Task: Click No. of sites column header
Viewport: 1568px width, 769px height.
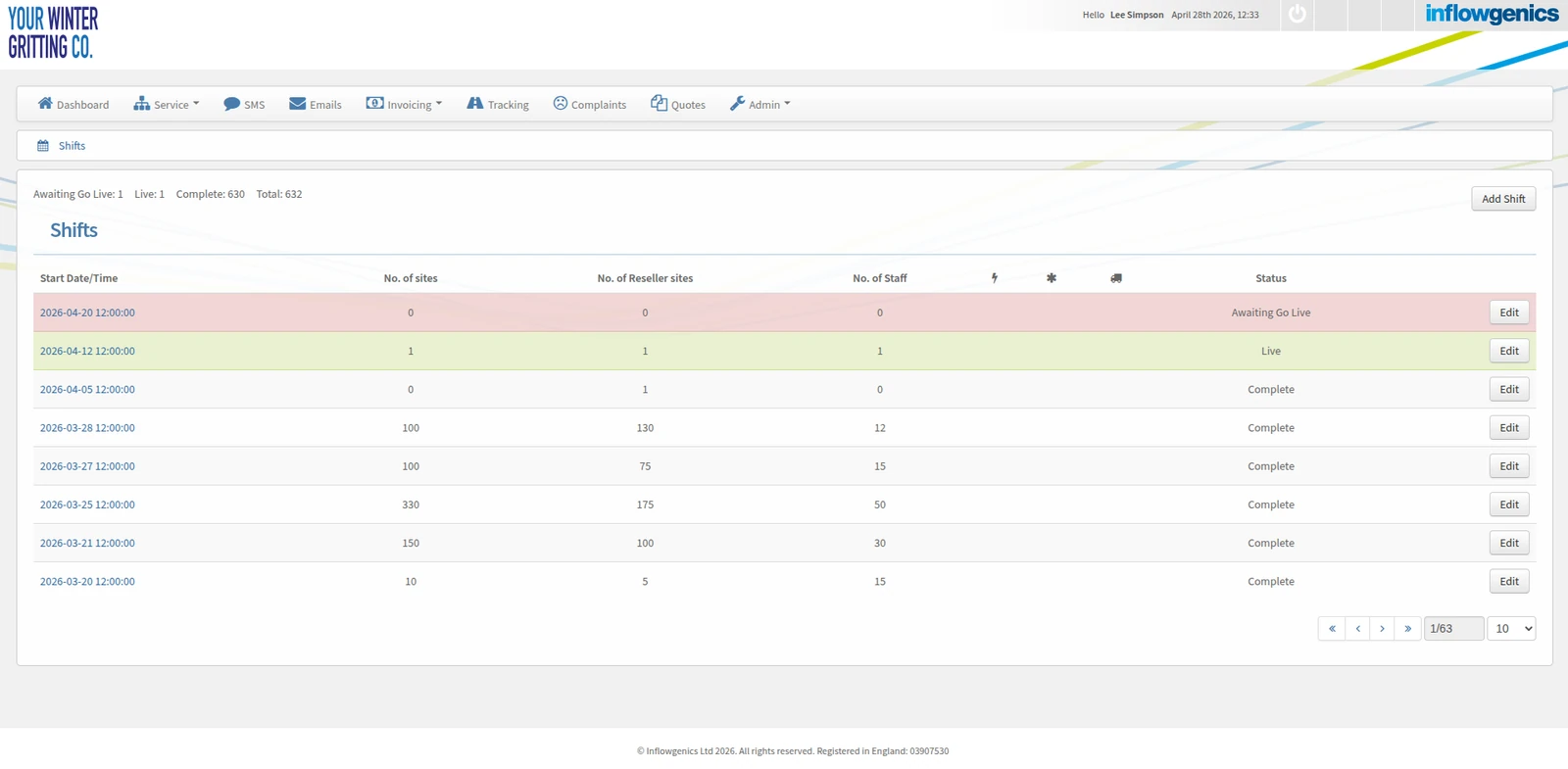Action: pos(411,278)
